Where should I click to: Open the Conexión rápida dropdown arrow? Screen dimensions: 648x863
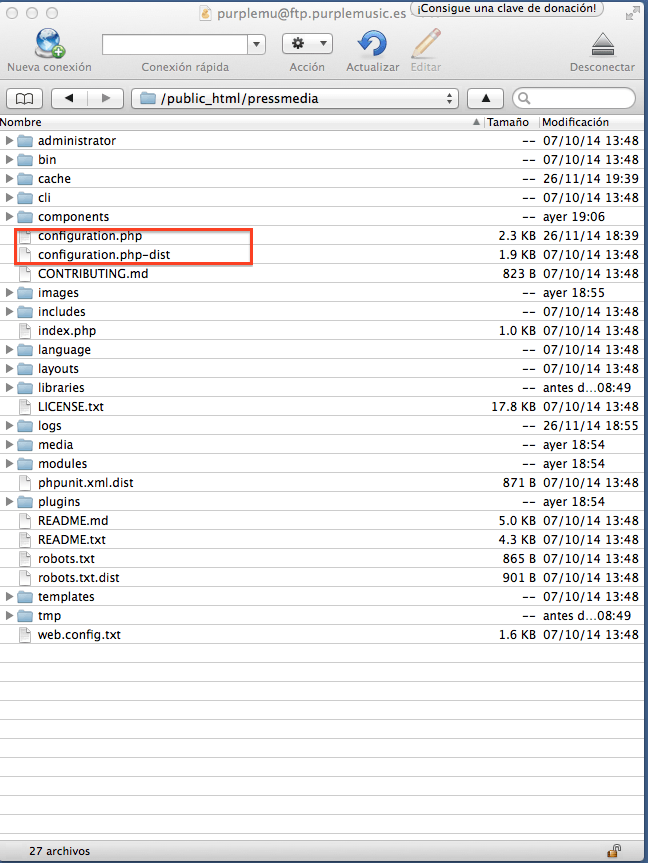coord(256,45)
